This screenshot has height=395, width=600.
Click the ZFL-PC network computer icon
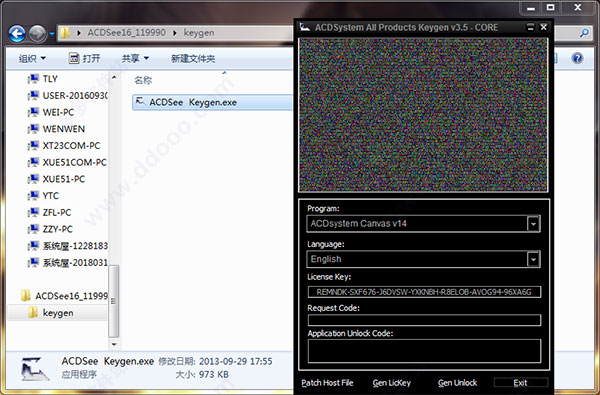[x=33, y=212]
